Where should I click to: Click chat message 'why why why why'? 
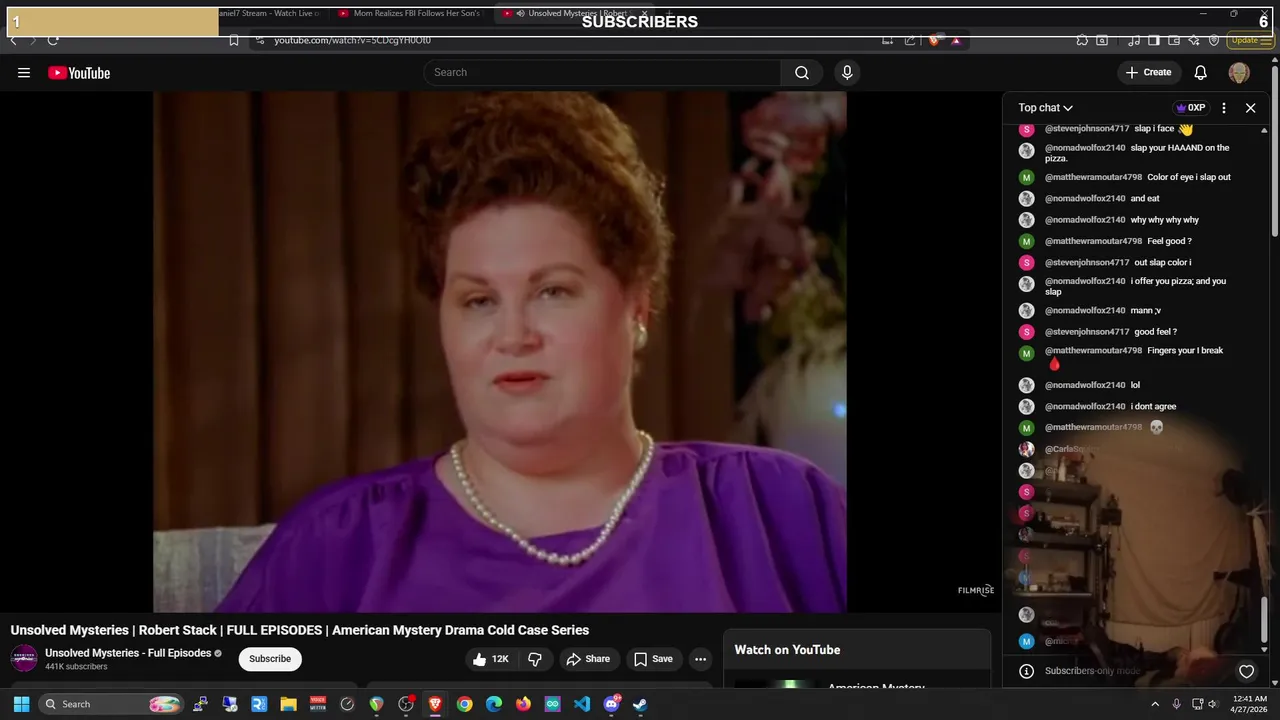(1164, 220)
